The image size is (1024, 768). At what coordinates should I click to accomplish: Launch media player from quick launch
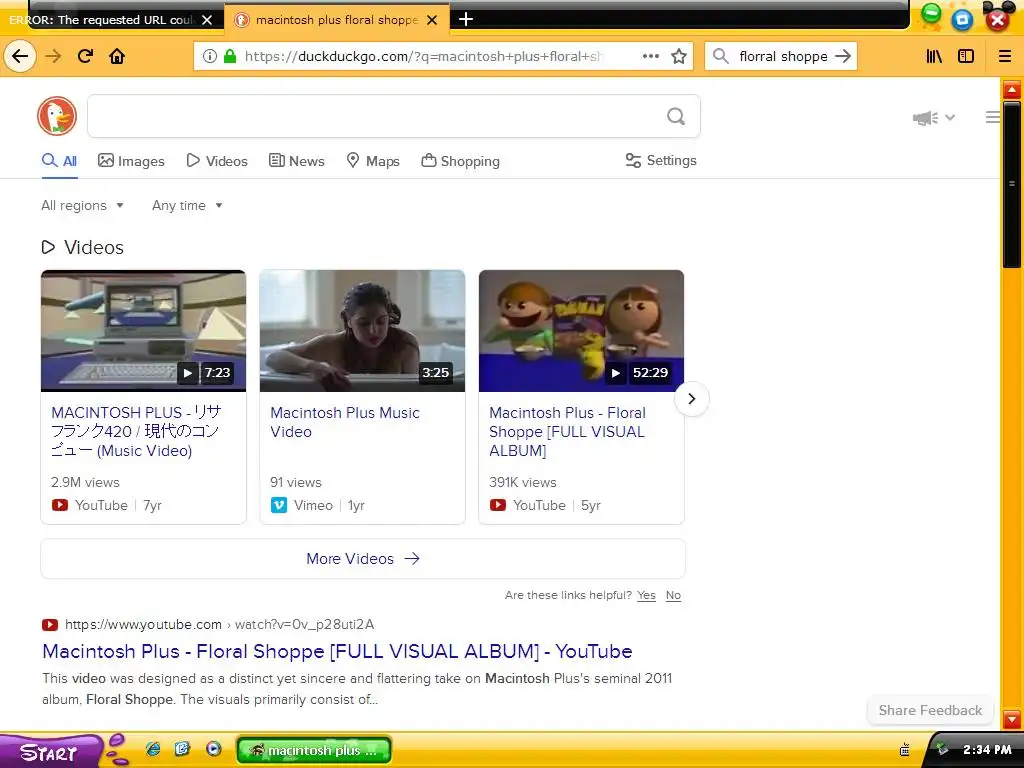[213, 749]
